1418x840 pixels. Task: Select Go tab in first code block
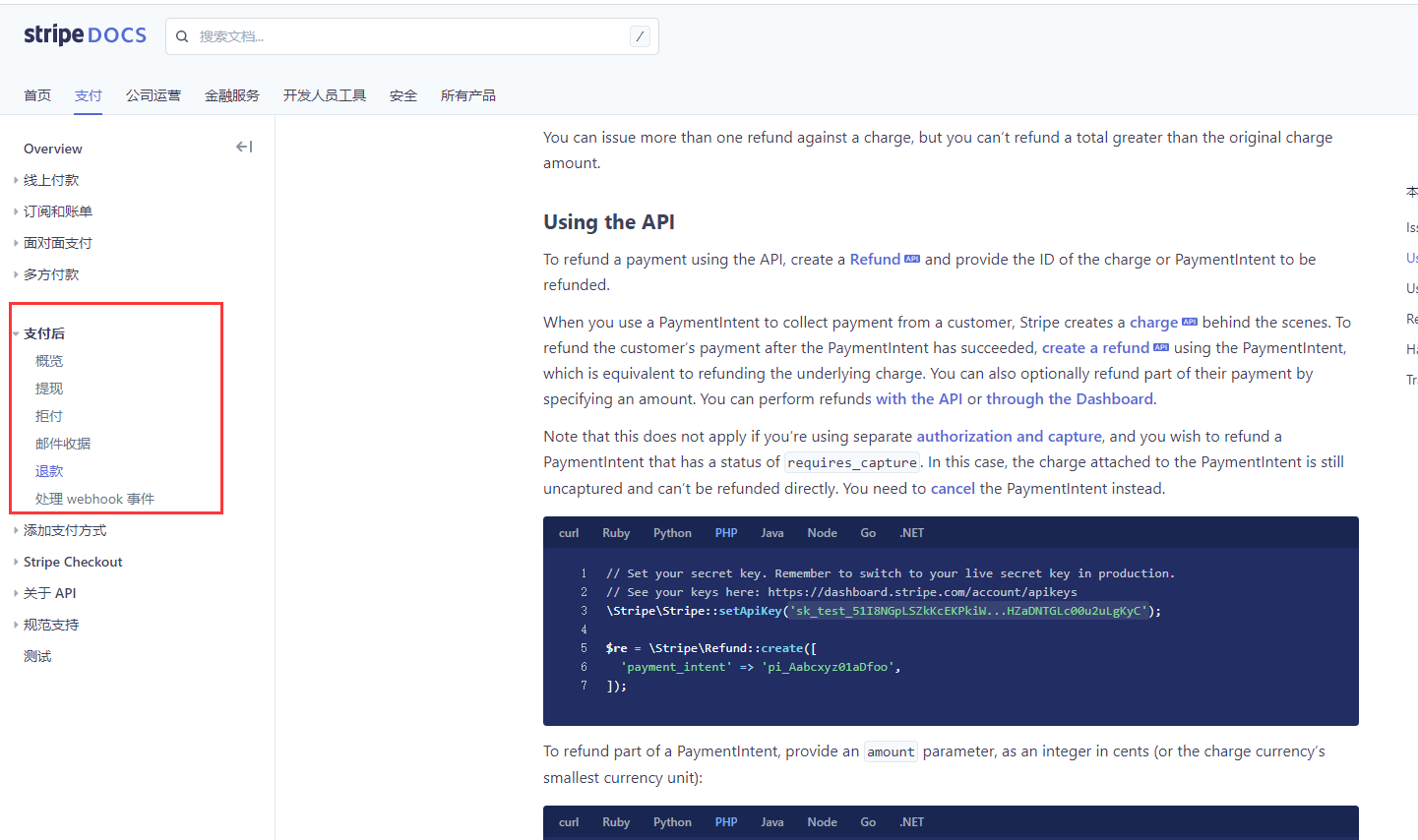click(868, 533)
